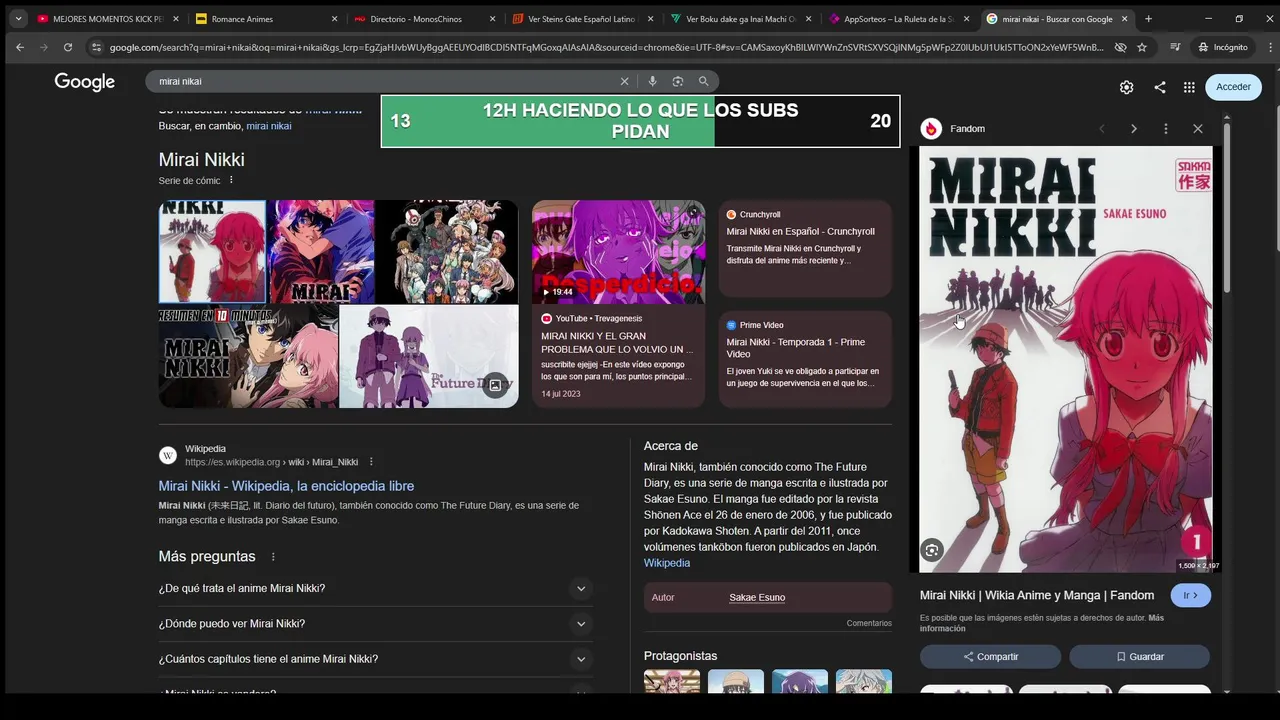The width and height of the screenshot is (1280, 720).
Task: Search inside the image with Lens icon
Action: [932, 550]
